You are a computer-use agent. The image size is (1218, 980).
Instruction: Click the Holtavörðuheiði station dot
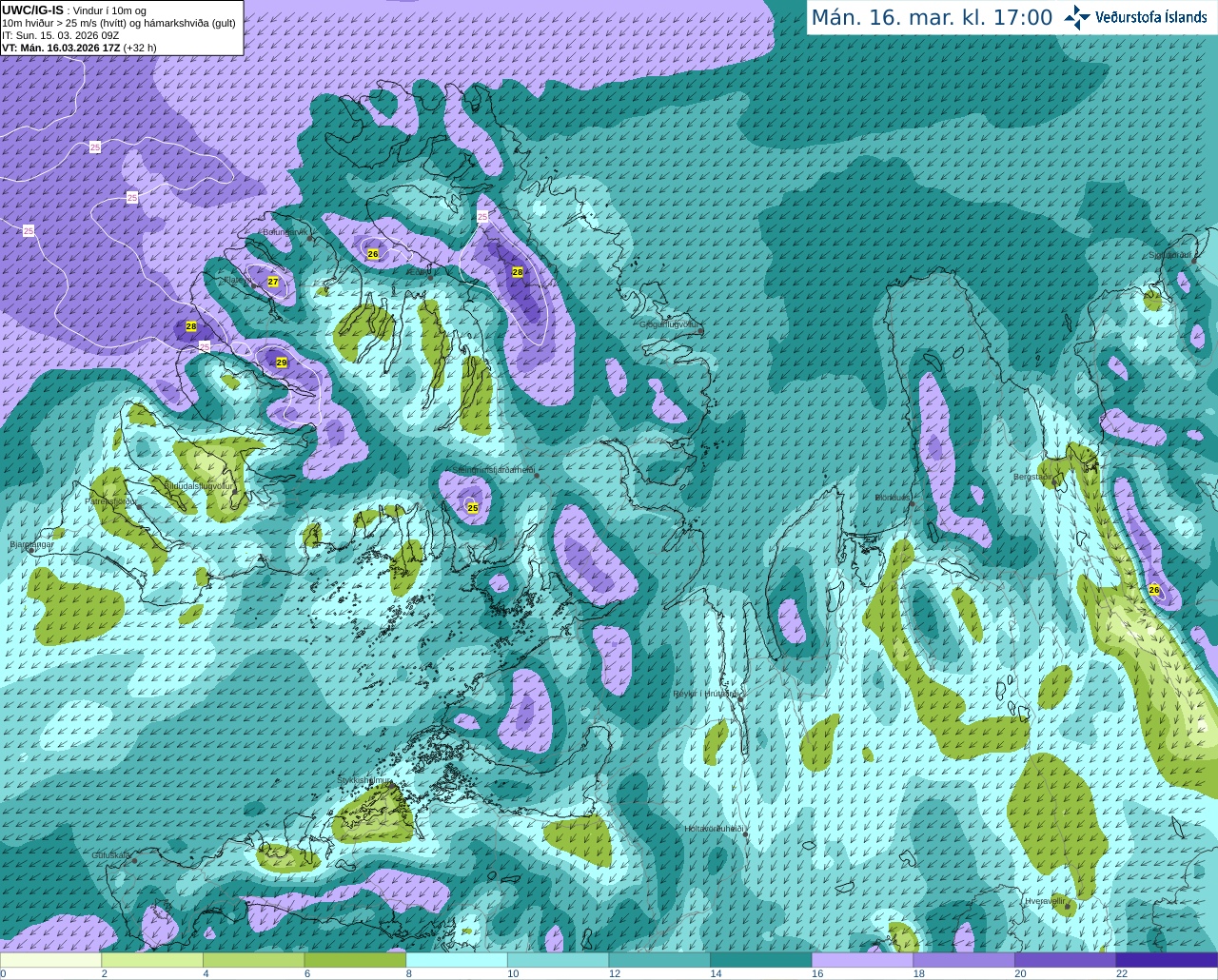tap(745, 834)
